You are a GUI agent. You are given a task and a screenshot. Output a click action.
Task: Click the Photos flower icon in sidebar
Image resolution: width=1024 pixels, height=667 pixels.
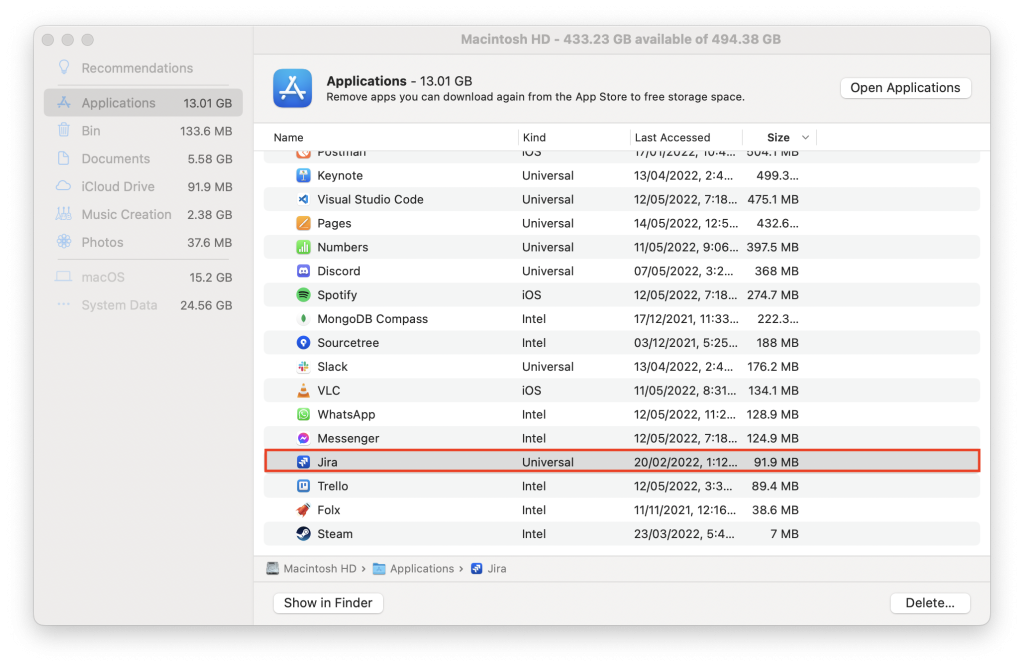click(64, 242)
